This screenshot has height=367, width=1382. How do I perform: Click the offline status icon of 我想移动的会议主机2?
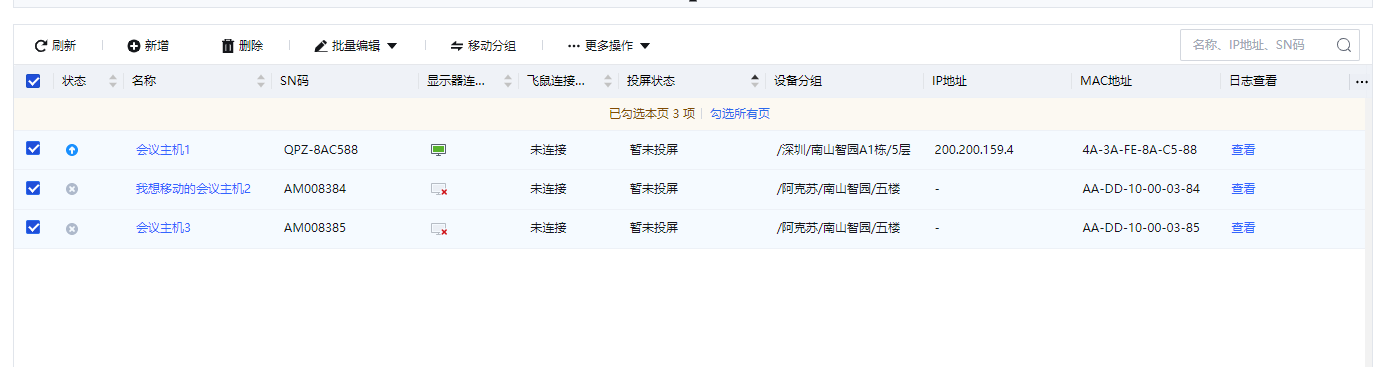click(x=72, y=189)
